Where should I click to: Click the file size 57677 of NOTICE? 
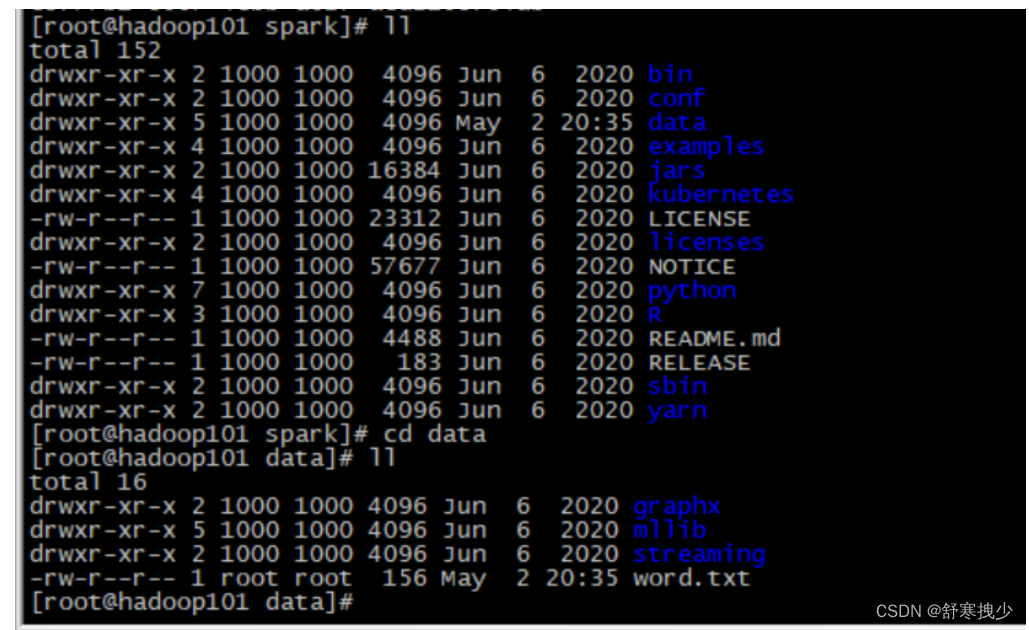[x=404, y=266]
